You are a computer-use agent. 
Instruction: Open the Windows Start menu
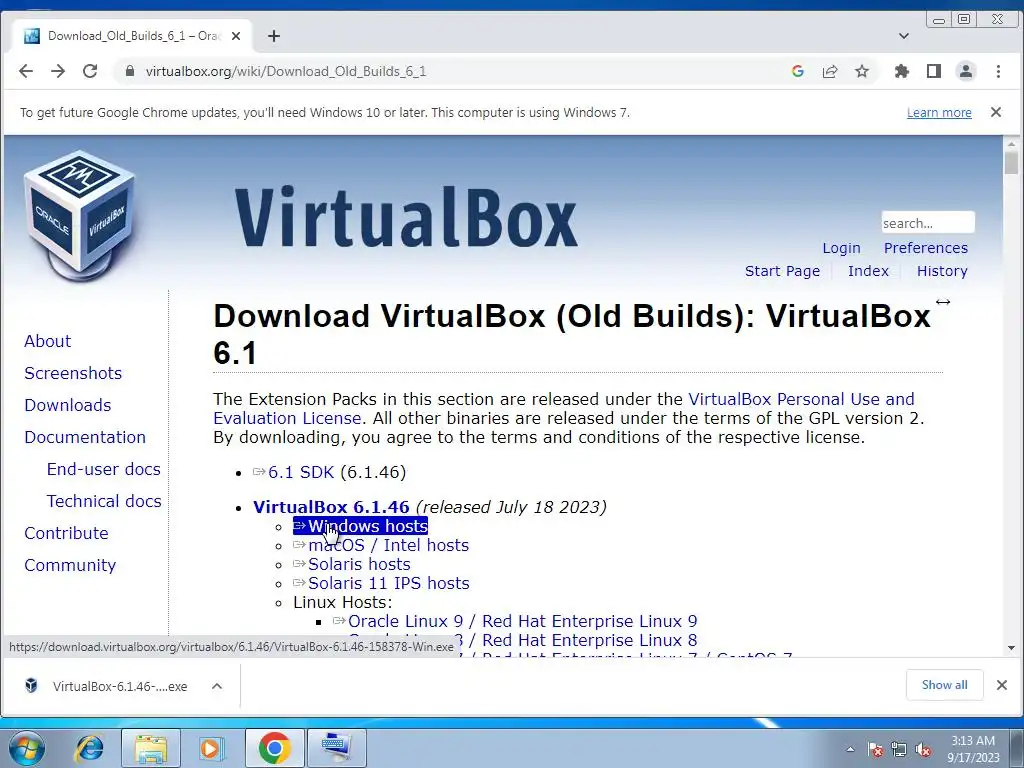click(x=26, y=748)
